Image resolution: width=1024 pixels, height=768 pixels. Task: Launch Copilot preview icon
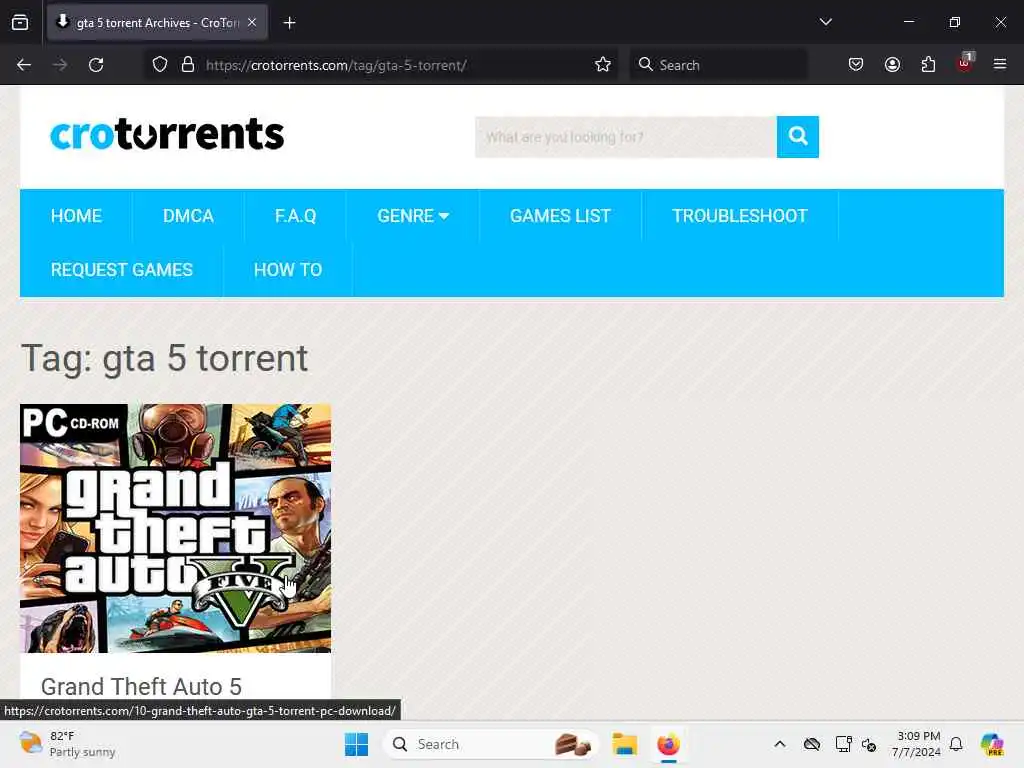click(x=992, y=744)
